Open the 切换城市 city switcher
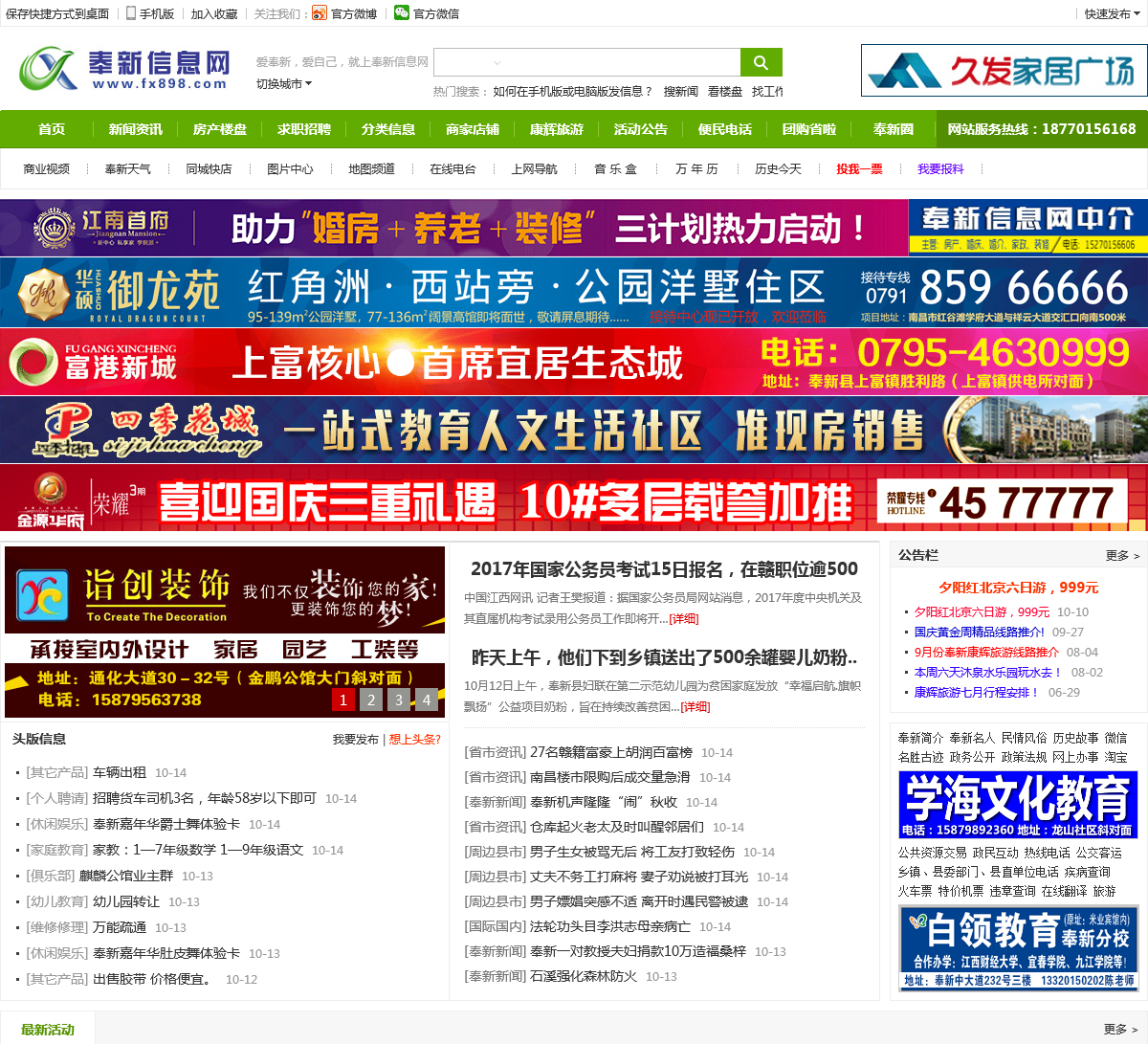 point(284,84)
